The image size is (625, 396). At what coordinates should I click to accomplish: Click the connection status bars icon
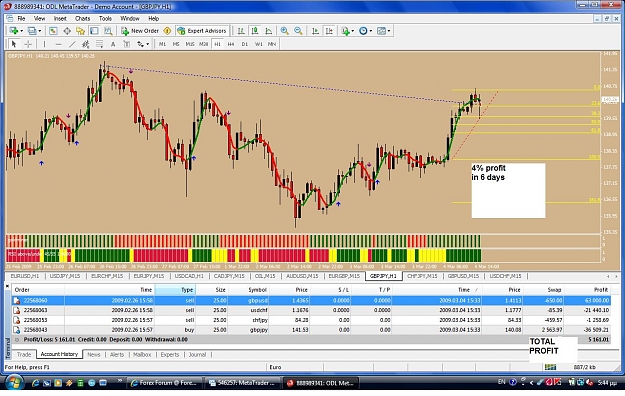coord(550,367)
